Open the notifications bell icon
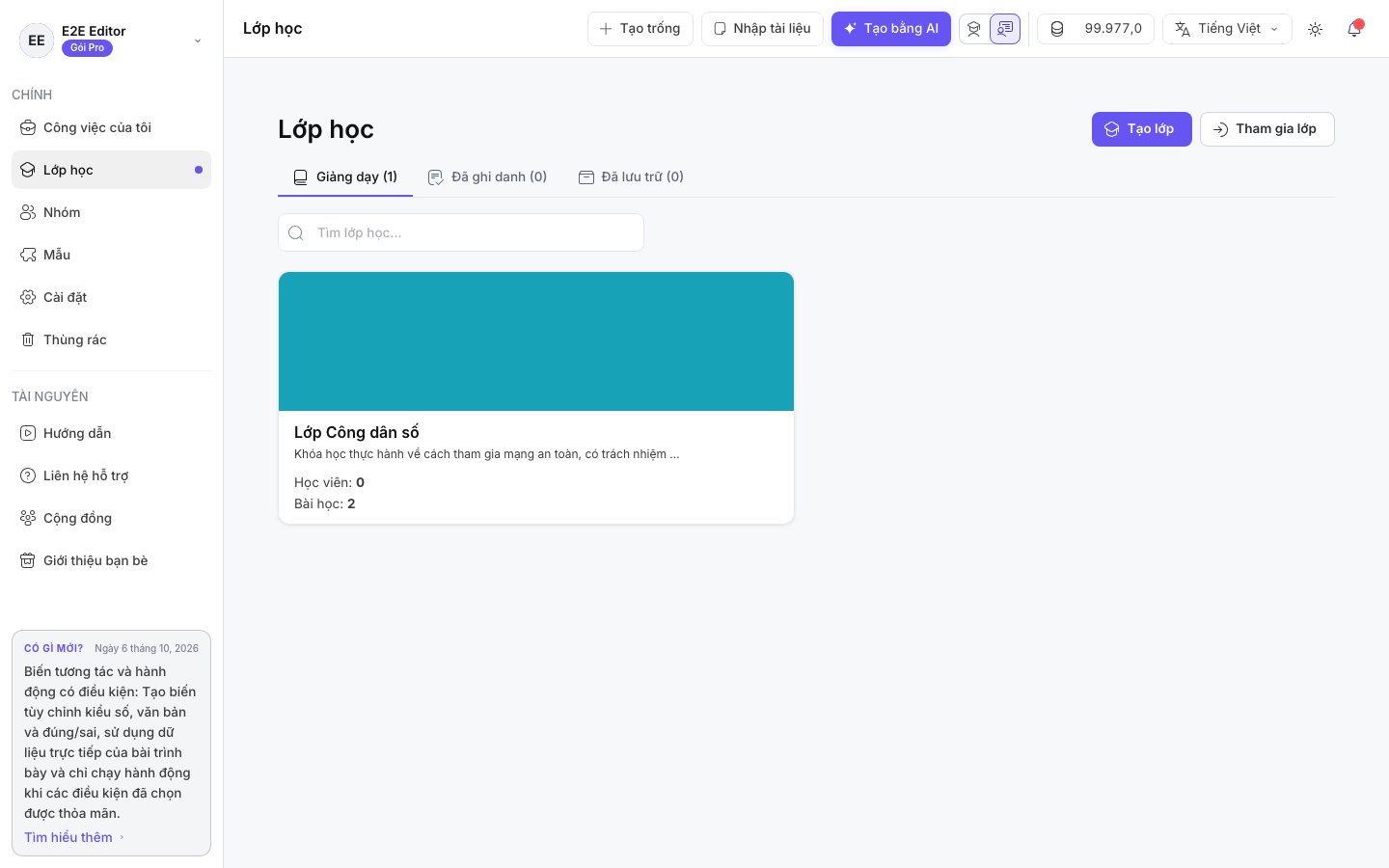This screenshot has height=868, width=1389. [x=1354, y=29]
